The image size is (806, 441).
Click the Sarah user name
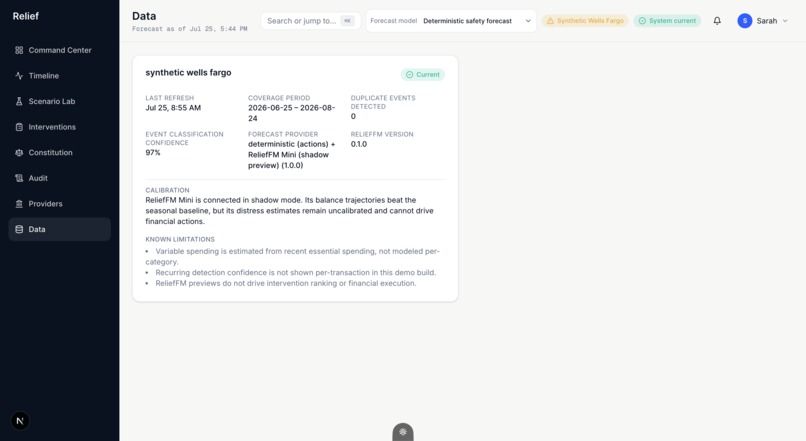(x=766, y=21)
